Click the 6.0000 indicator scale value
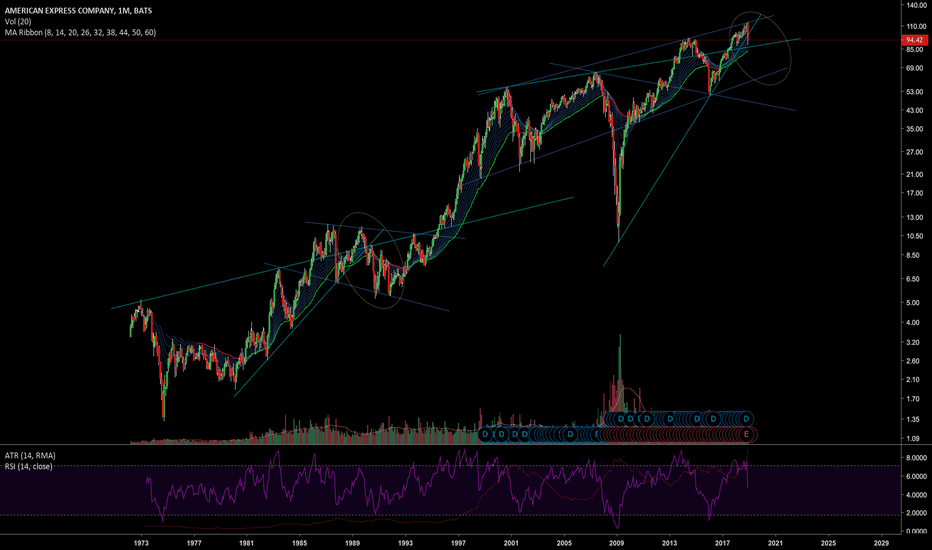This screenshot has height=550, width=932. click(916, 476)
